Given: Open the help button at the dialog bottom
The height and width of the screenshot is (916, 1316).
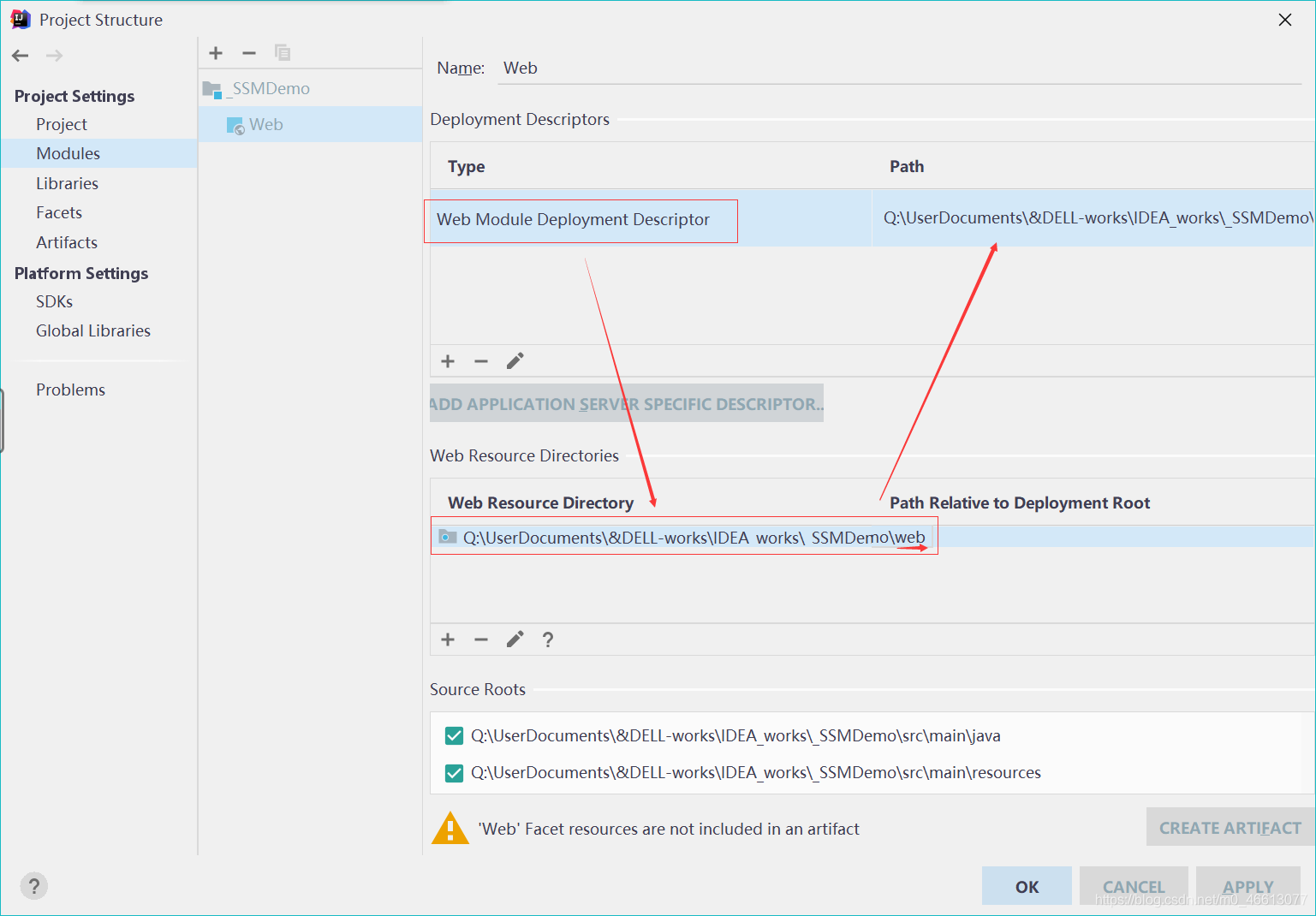Looking at the screenshot, I should [x=33, y=886].
